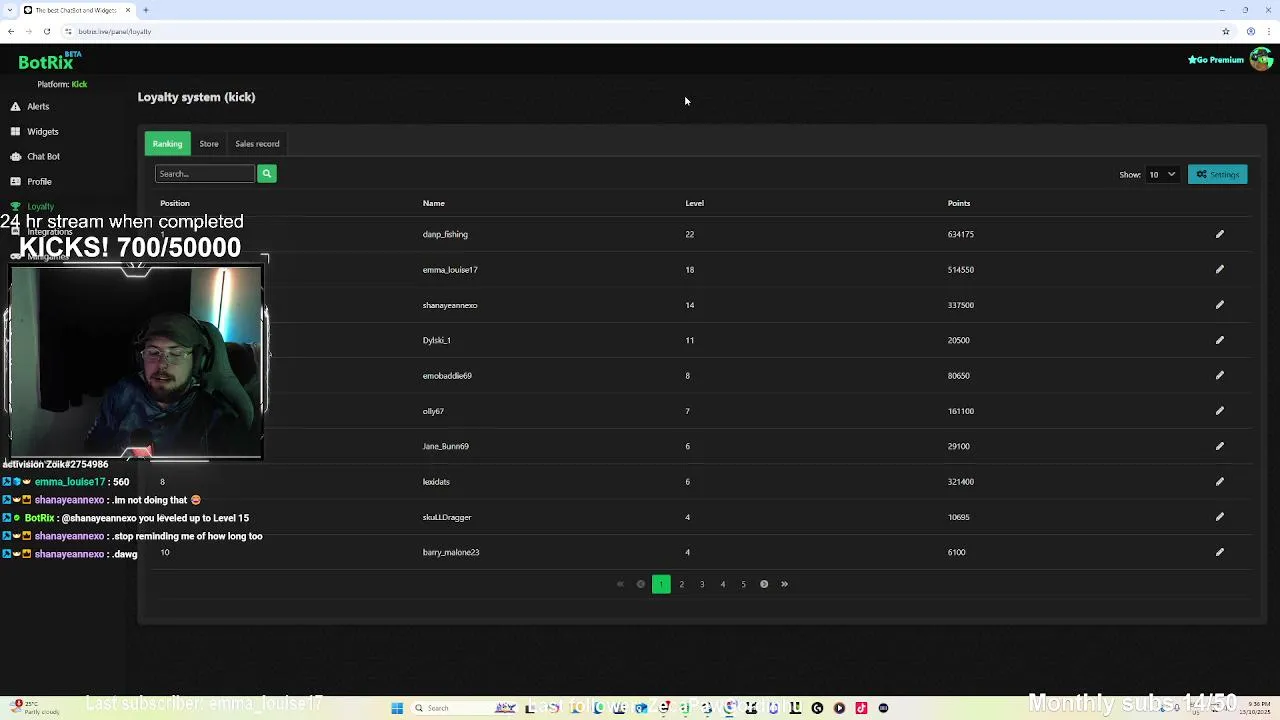This screenshot has height=720, width=1280.
Task: Go to pagination page 4
Action: click(x=723, y=584)
